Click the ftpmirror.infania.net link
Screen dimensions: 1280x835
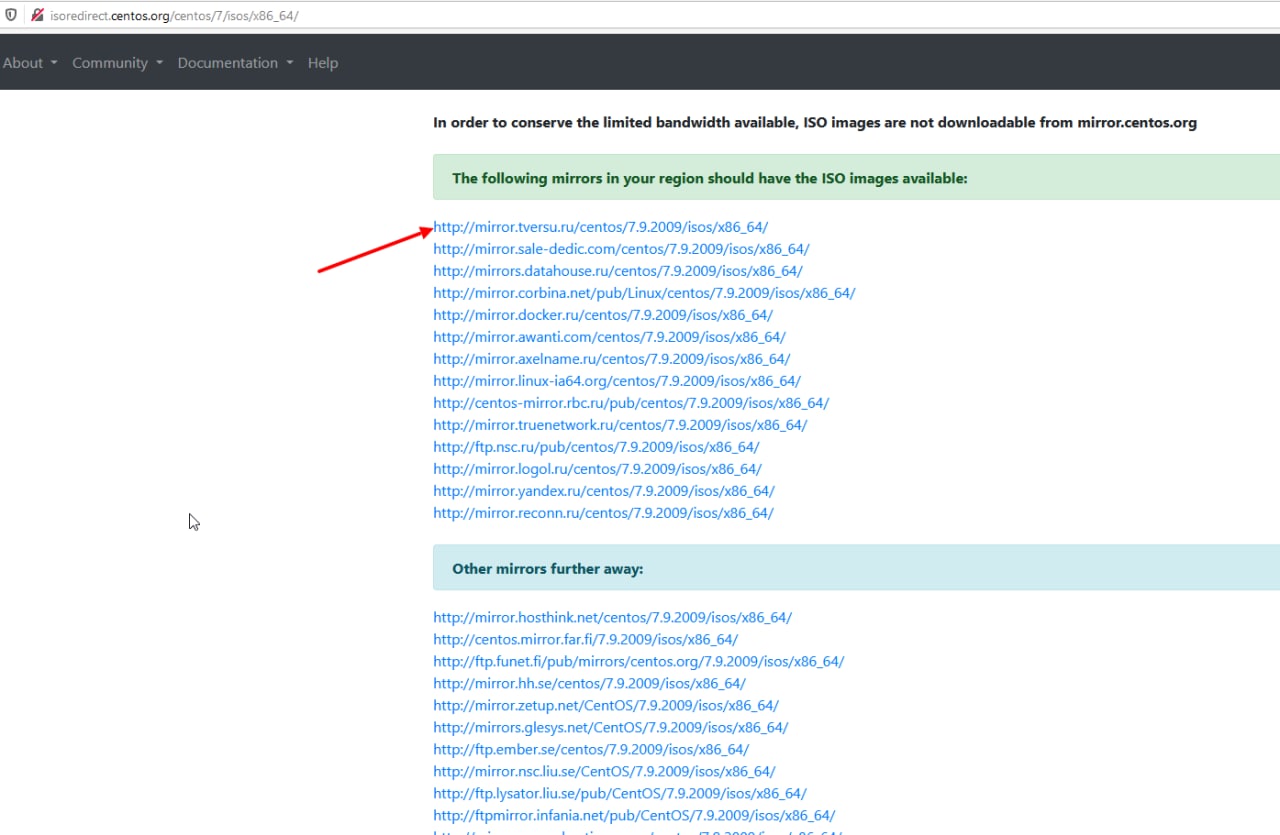pos(634,816)
